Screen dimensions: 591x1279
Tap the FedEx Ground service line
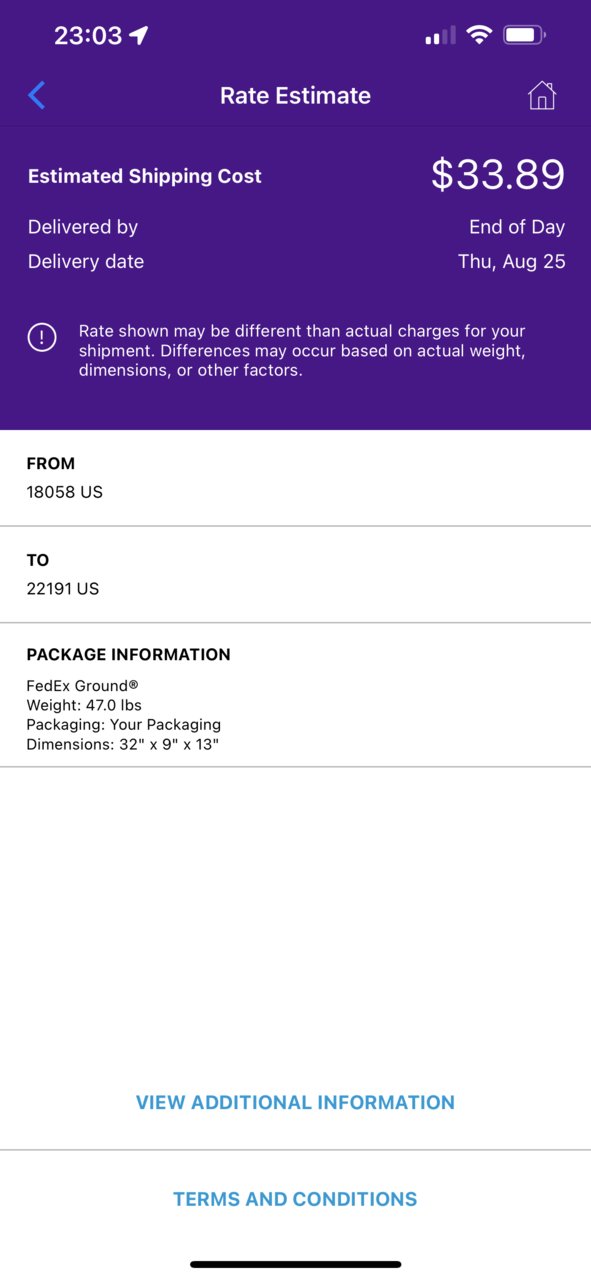click(x=82, y=686)
